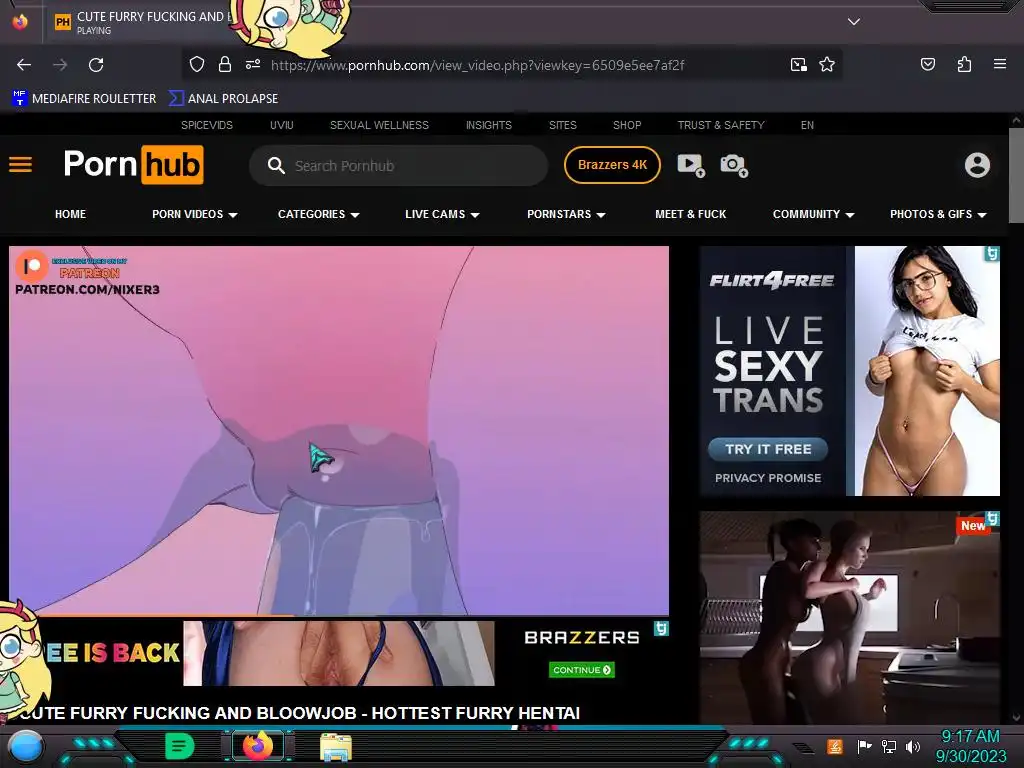Click the Firefox taskbar button
This screenshot has width=1024, height=768.
257,746
